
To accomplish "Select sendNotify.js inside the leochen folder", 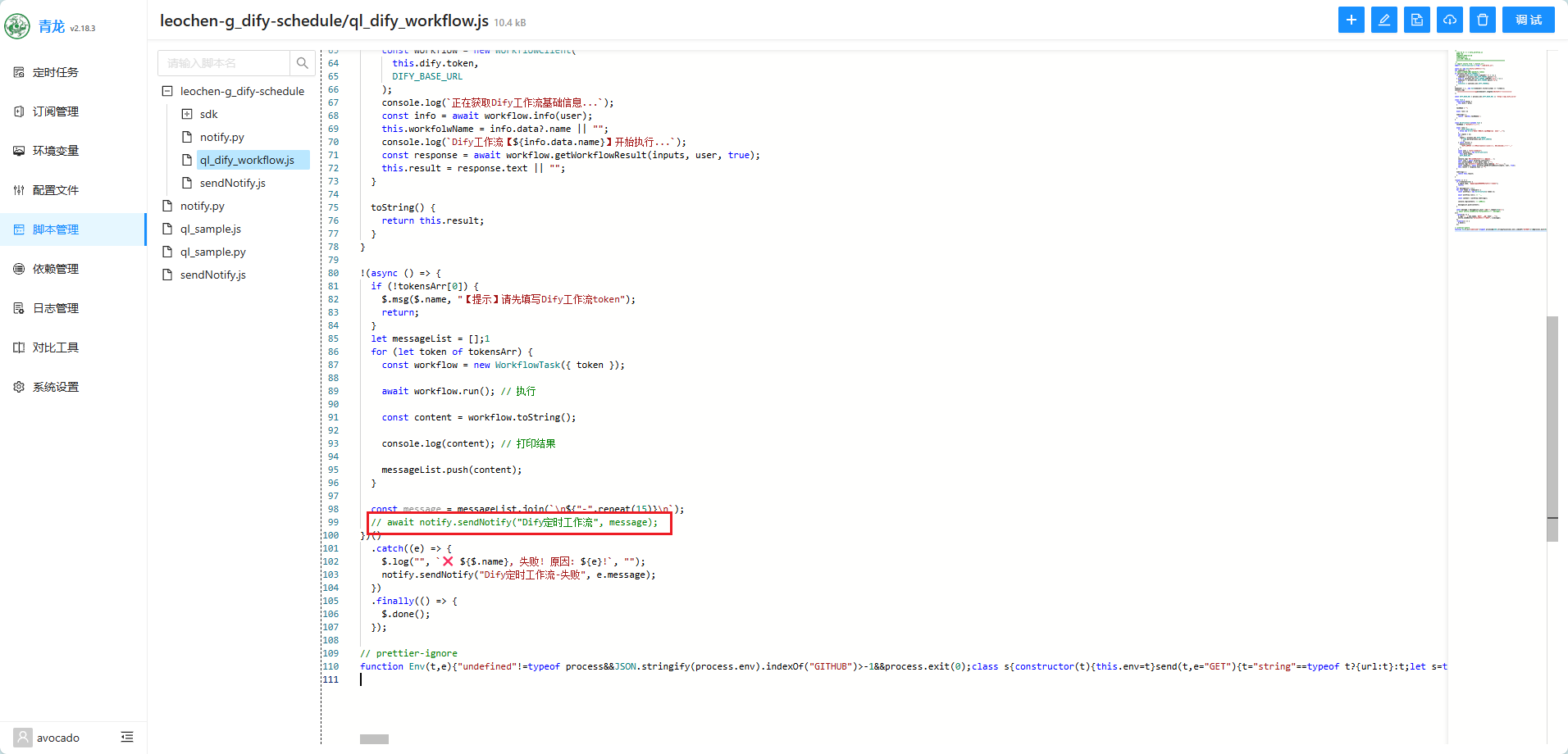I will (x=232, y=183).
